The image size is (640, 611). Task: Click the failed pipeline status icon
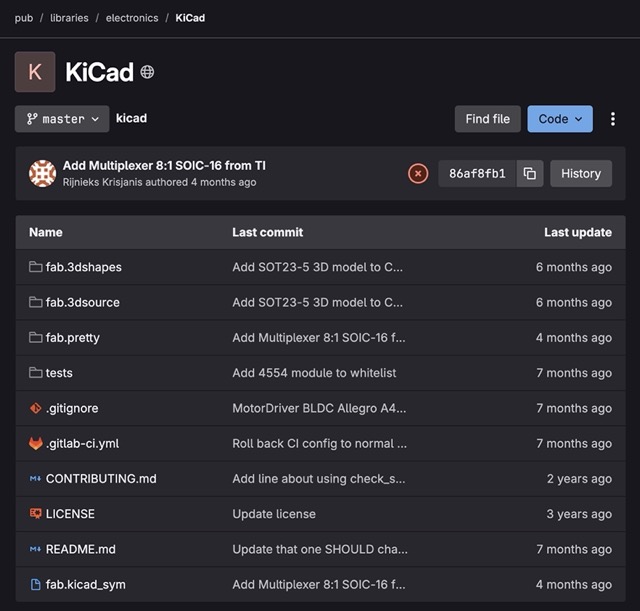click(x=418, y=173)
